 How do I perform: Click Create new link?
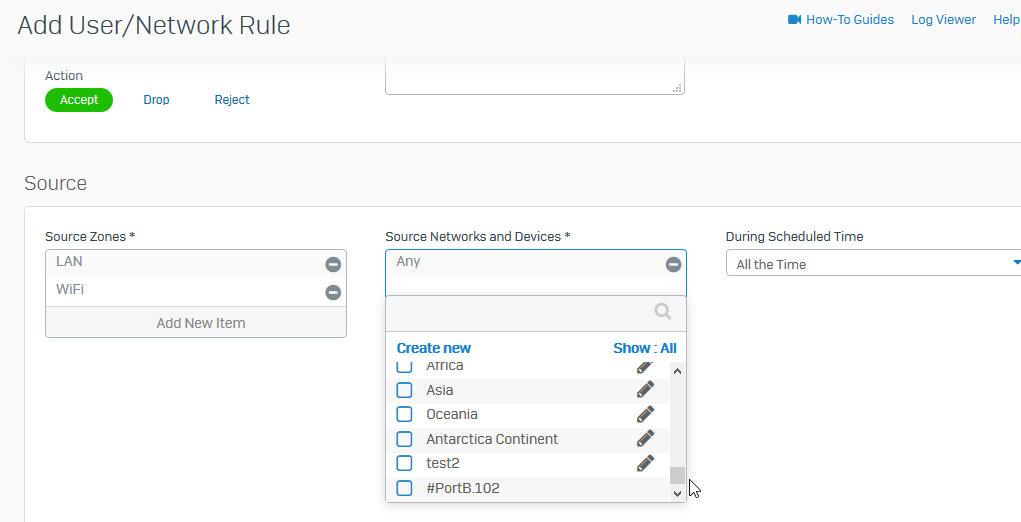pos(434,348)
